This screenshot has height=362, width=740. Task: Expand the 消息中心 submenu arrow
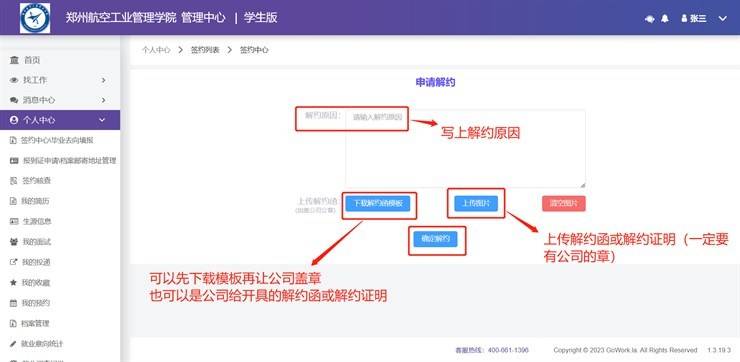pos(103,100)
